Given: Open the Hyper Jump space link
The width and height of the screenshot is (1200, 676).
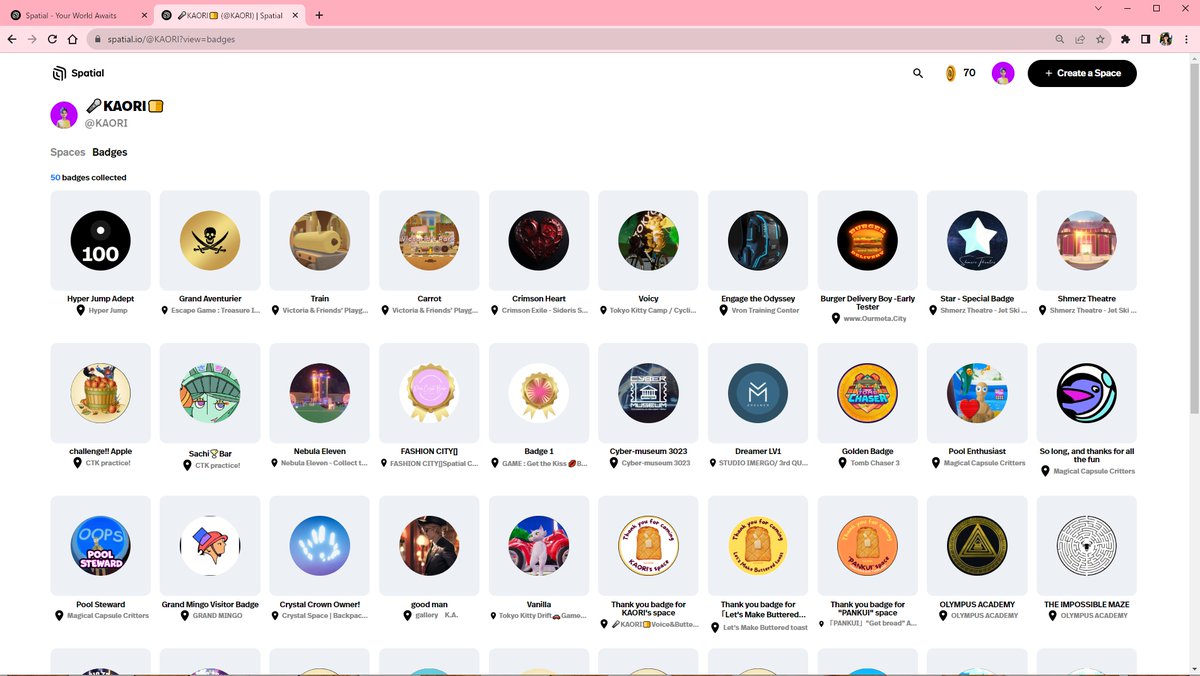Looking at the screenshot, I should (x=108, y=310).
